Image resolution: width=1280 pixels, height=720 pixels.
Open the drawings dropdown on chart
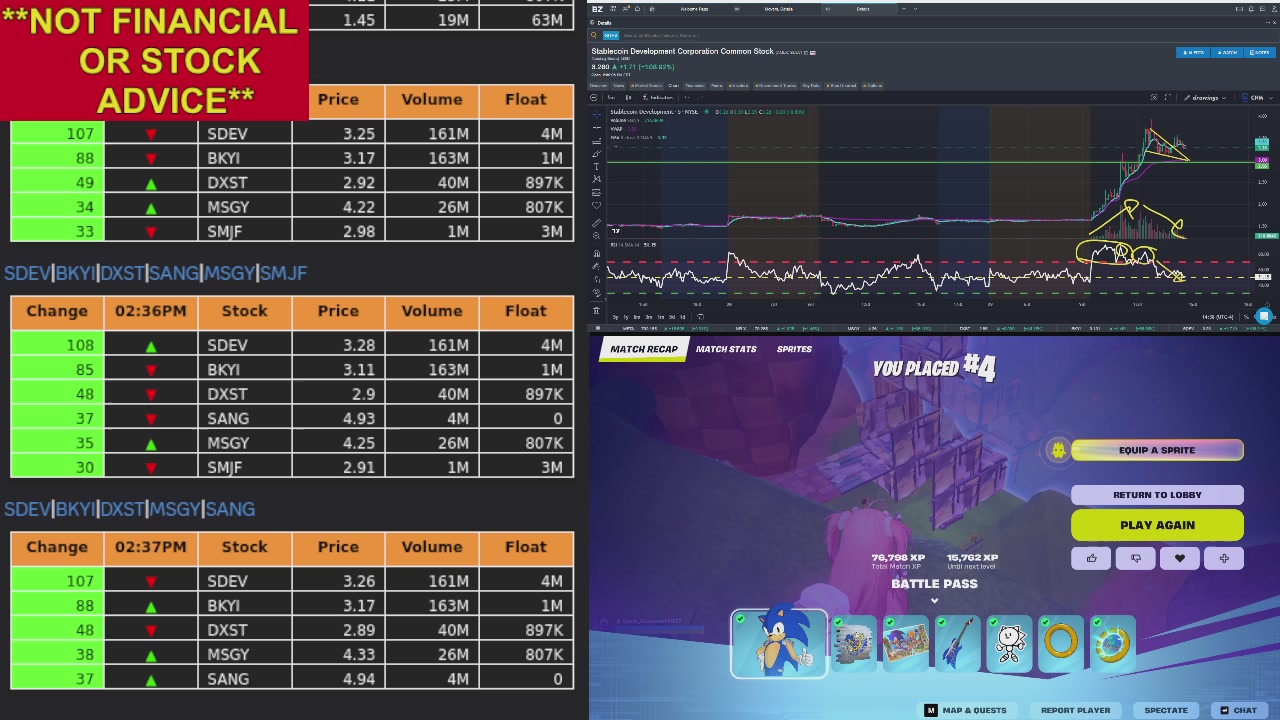point(1205,98)
